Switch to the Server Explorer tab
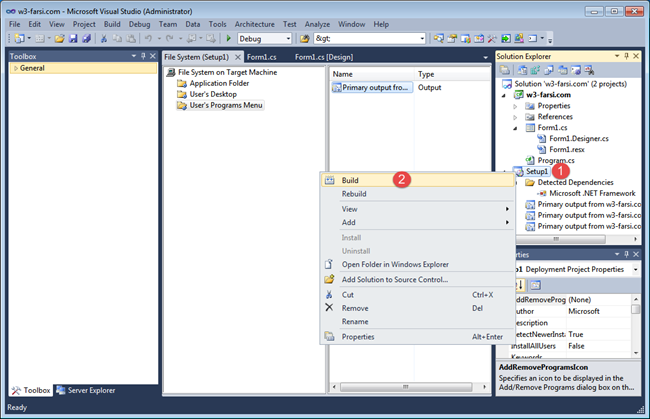The image size is (650, 419). click(x=86, y=390)
